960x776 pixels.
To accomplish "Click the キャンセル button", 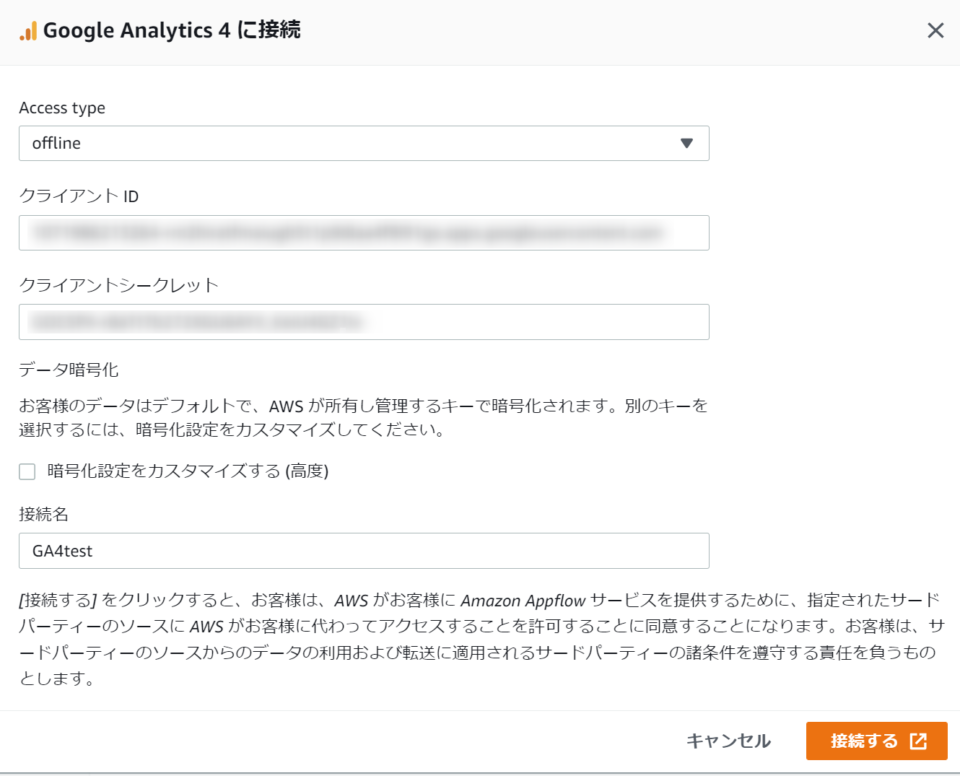I will coord(728,741).
